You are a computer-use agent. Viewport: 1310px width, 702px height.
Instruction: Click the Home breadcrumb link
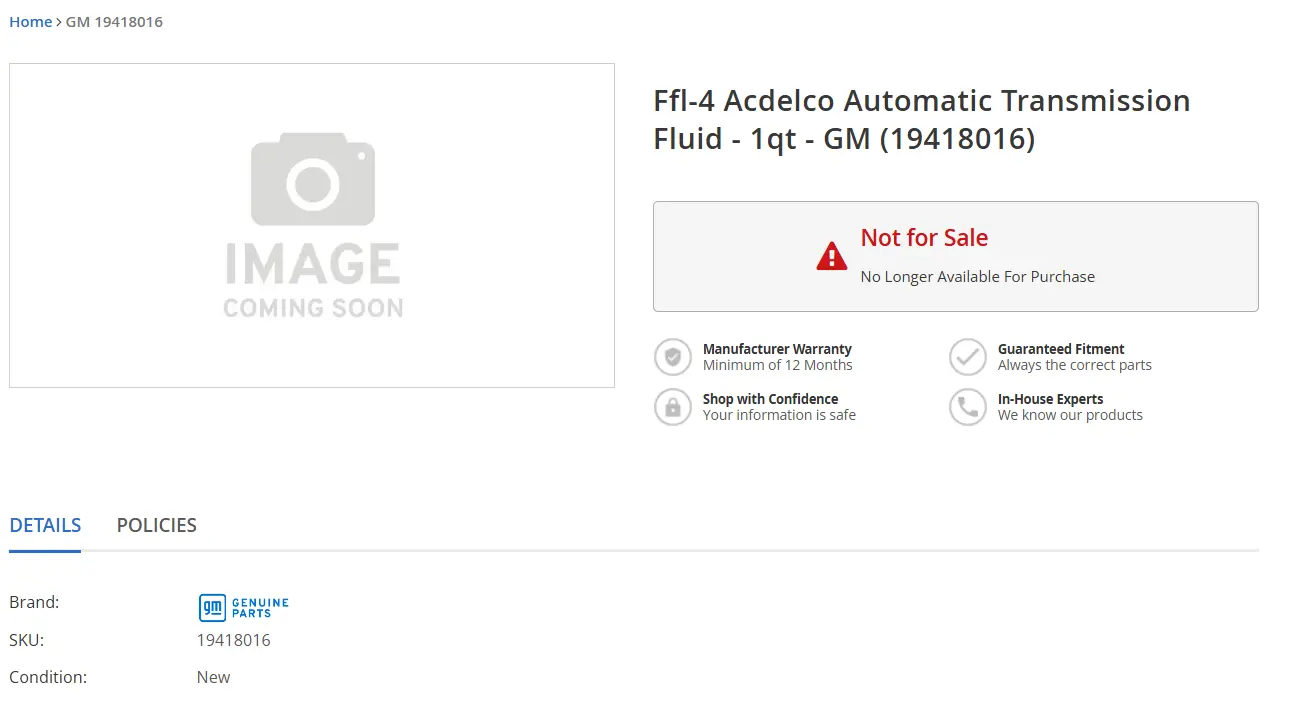pyautogui.click(x=30, y=22)
